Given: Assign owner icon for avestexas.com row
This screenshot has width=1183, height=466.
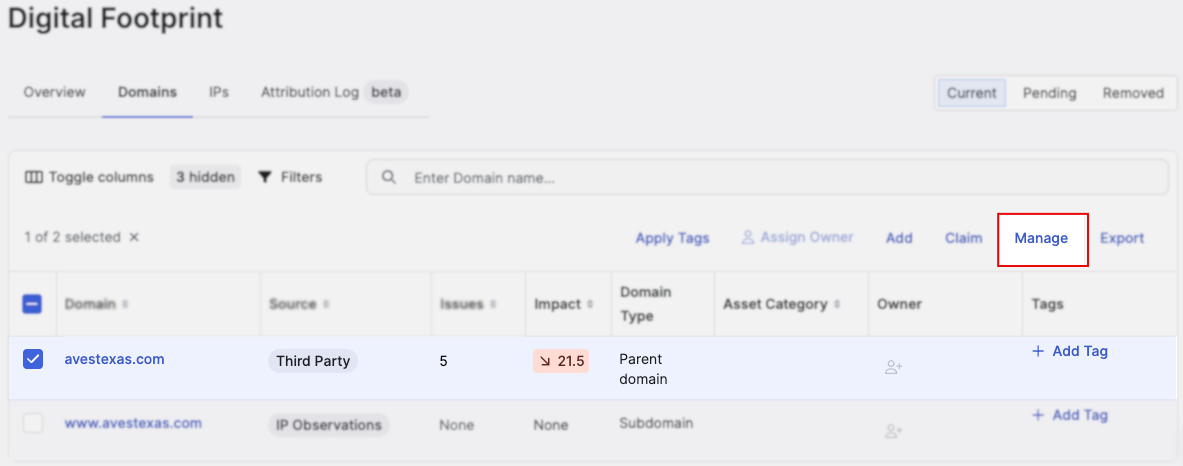Looking at the screenshot, I should pos(894,368).
